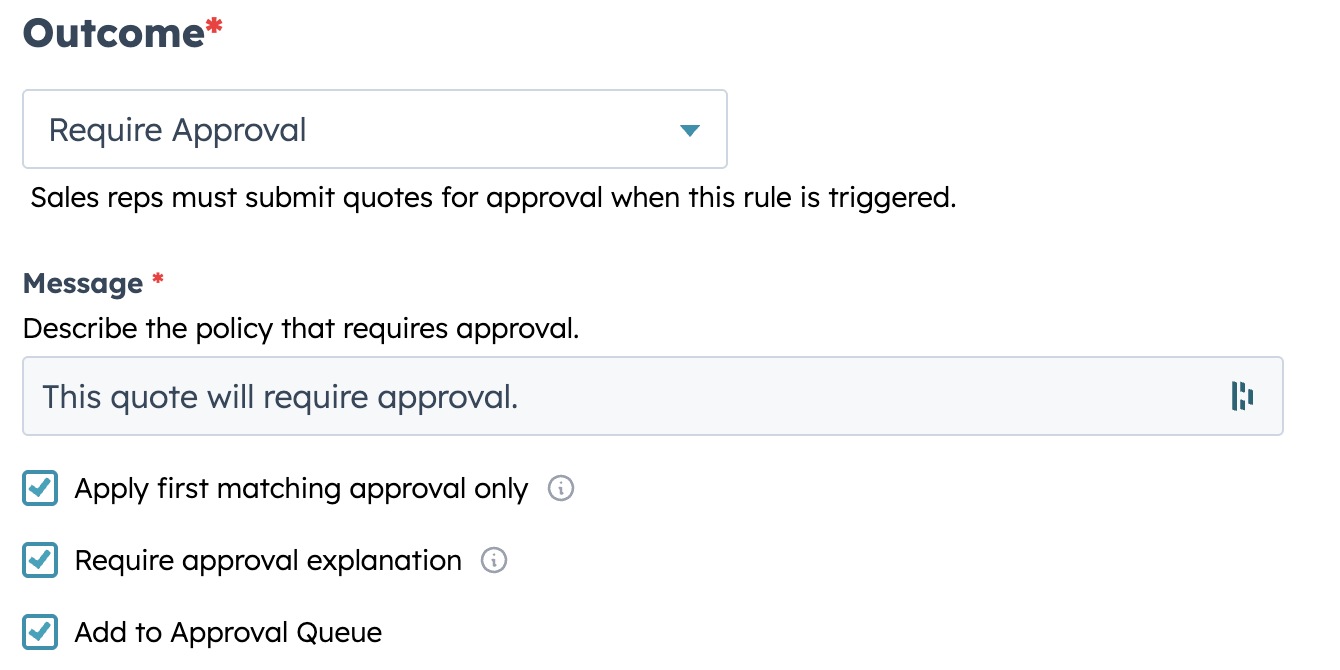Image resolution: width=1340 pixels, height=670 pixels.
Task: Open the Outcome dropdown box
Action: [374, 130]
